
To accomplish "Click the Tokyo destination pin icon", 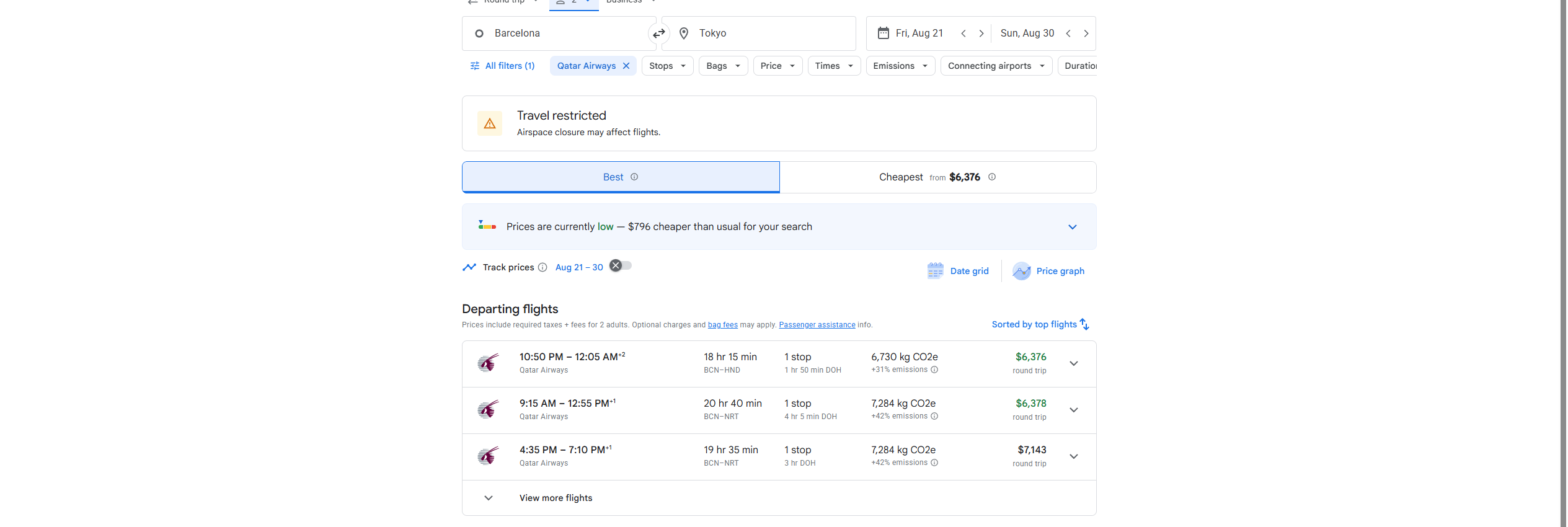I will 684,33.
